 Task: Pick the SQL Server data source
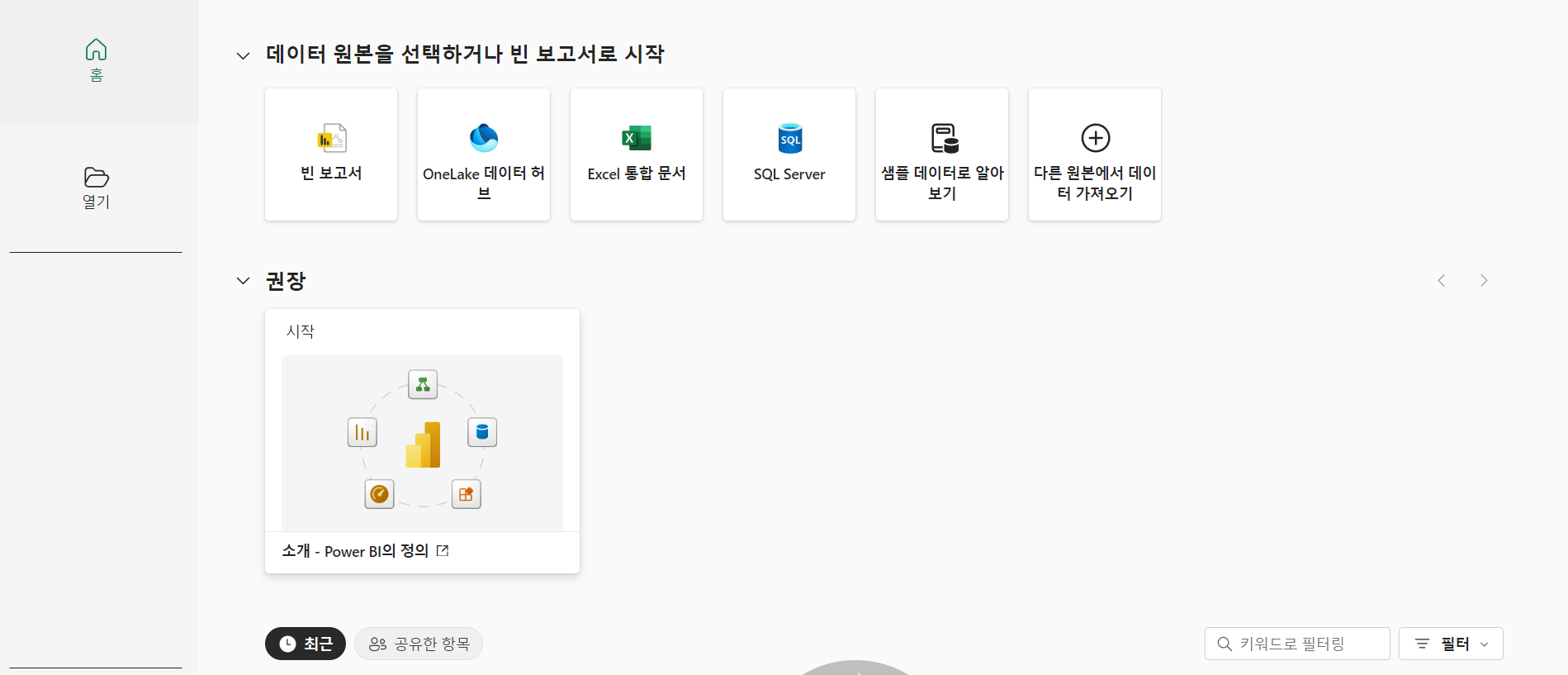(x=789, y=154)
